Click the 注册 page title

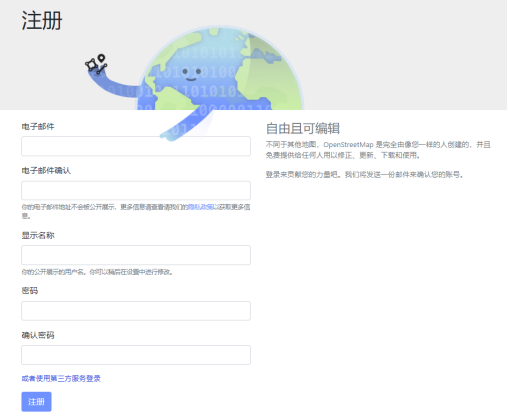click(x=42, y=20)
